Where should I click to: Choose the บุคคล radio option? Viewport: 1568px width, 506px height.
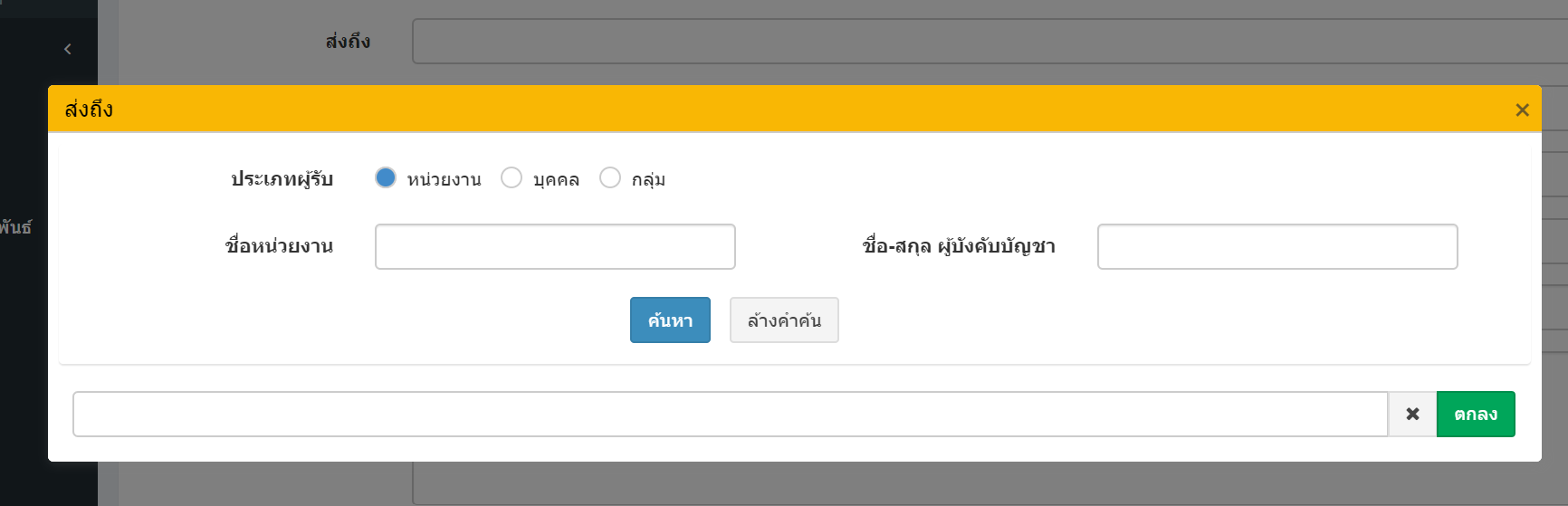[512, 178]
